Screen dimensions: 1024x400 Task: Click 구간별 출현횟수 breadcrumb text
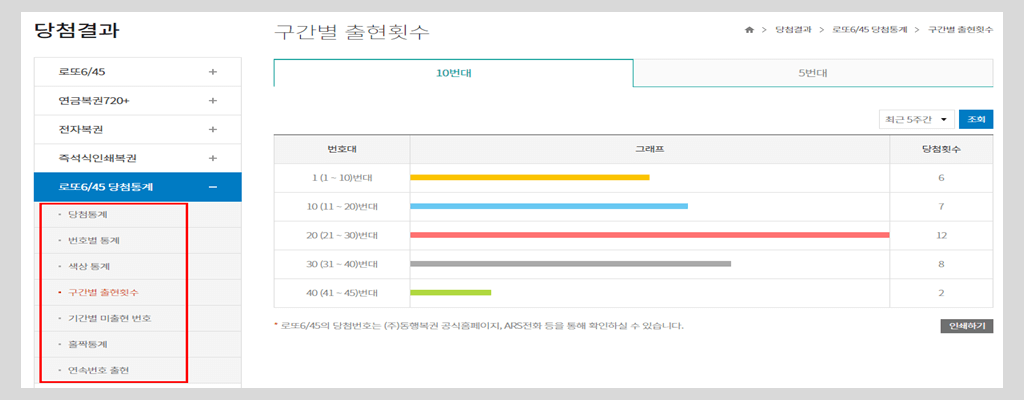pos(961,30)
